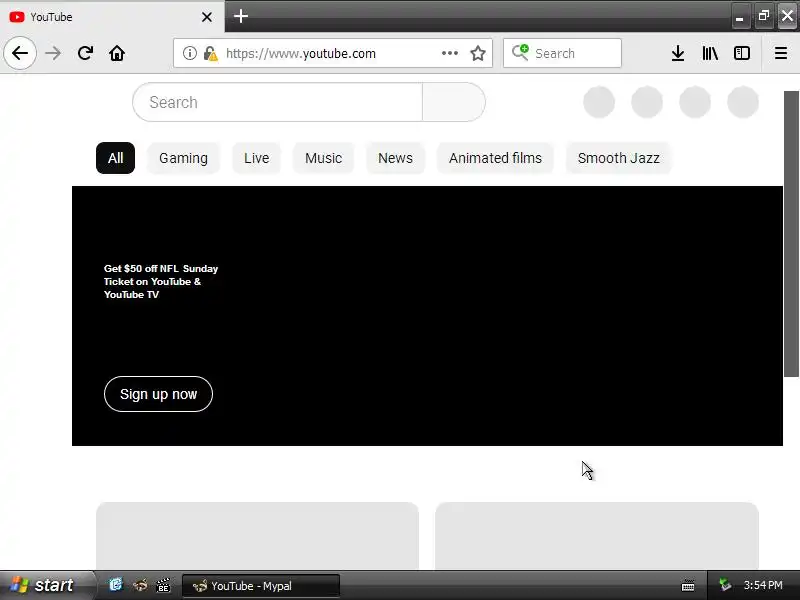This screenshot has height=600, width=800.
Task: Click the page vertical scrollbar thumb
Action: 791,234
